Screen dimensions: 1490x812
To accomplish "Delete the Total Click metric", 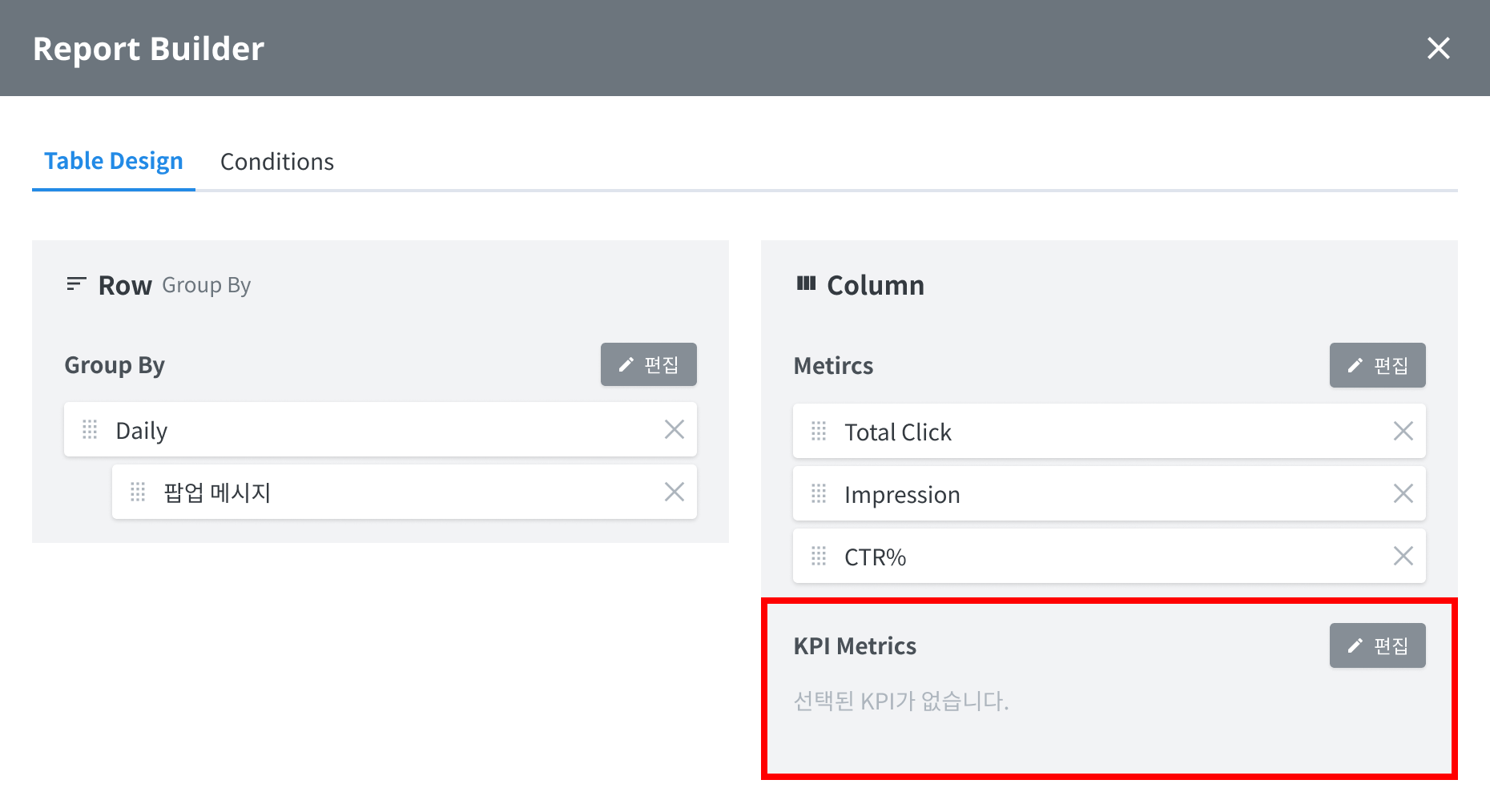I will (x=1403, y=432).
